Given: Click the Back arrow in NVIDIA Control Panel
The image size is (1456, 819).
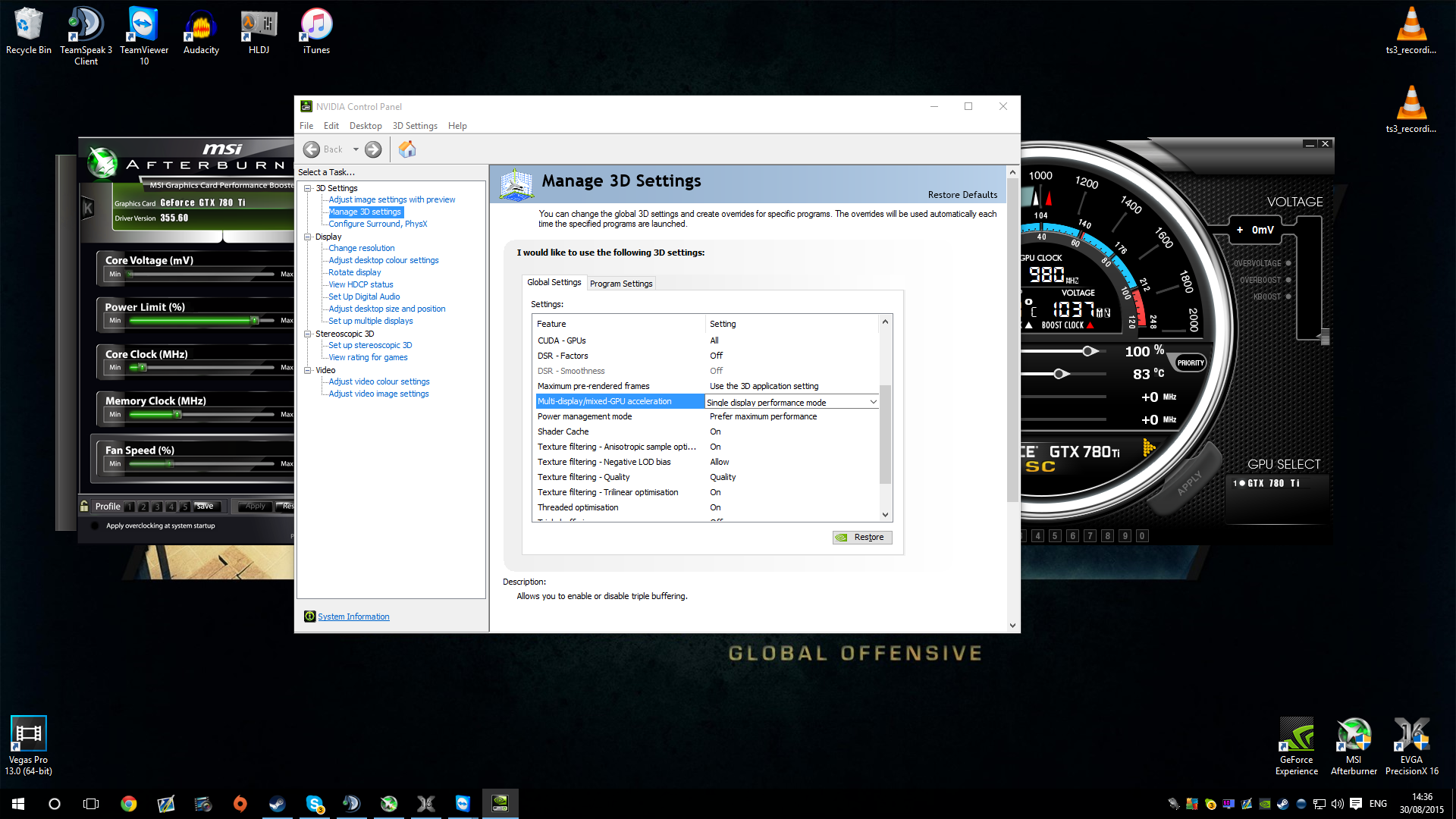Looking at the screenshot, I should pos(312,149).
